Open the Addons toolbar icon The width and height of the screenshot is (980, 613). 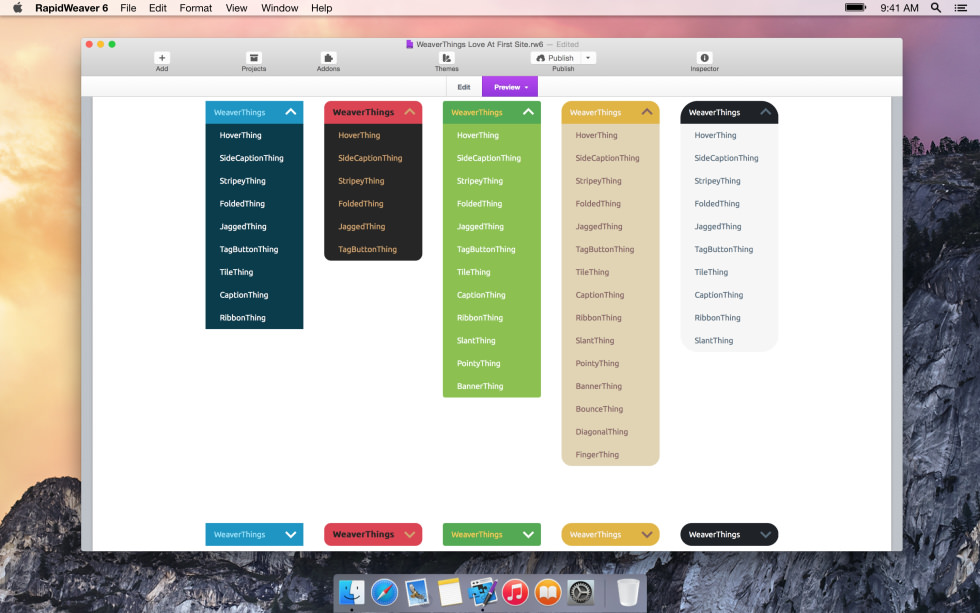pyautogui.click(x=328, y=58)
